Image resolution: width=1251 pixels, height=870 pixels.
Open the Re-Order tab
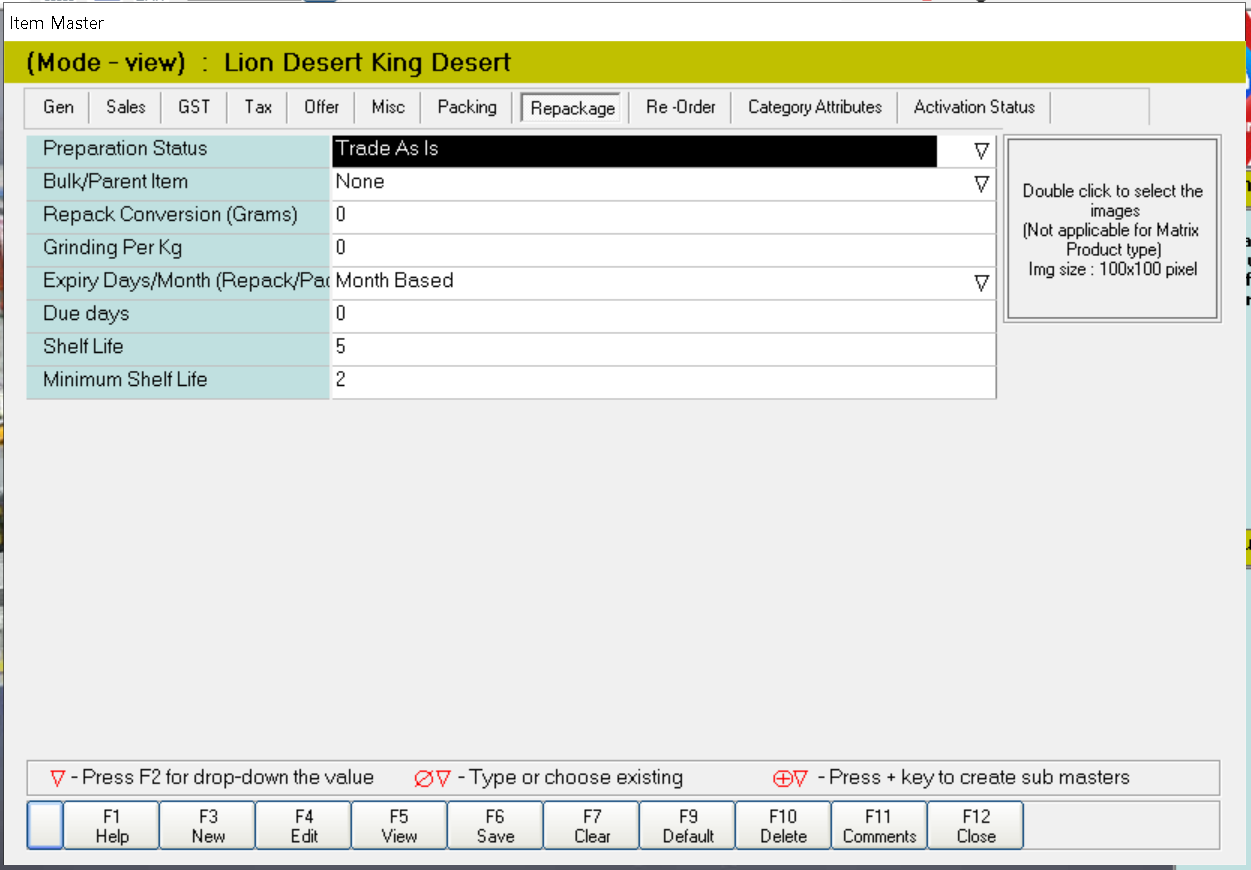point(681,107)
